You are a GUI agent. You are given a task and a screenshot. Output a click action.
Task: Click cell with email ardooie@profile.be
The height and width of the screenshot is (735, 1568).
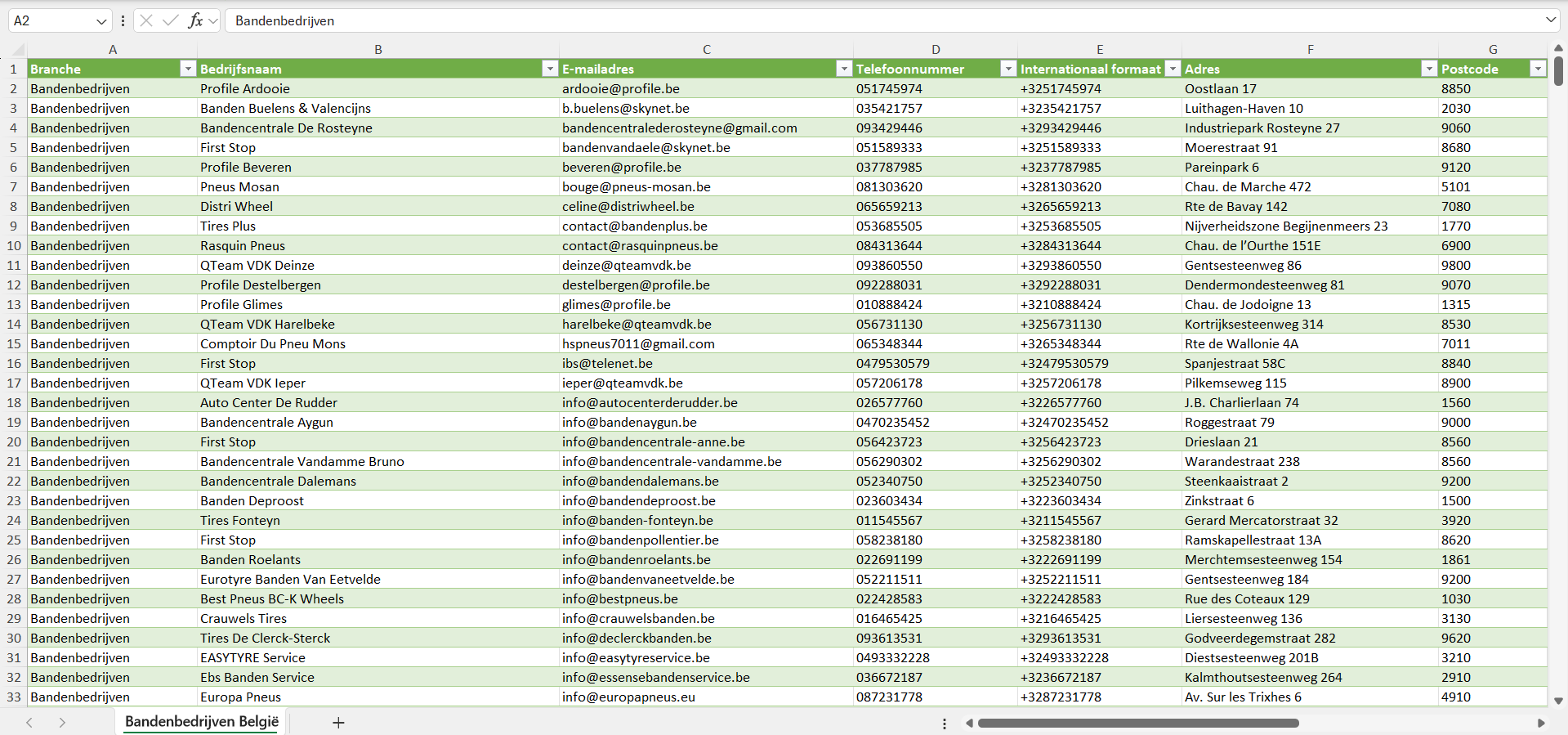click(621, 89)
